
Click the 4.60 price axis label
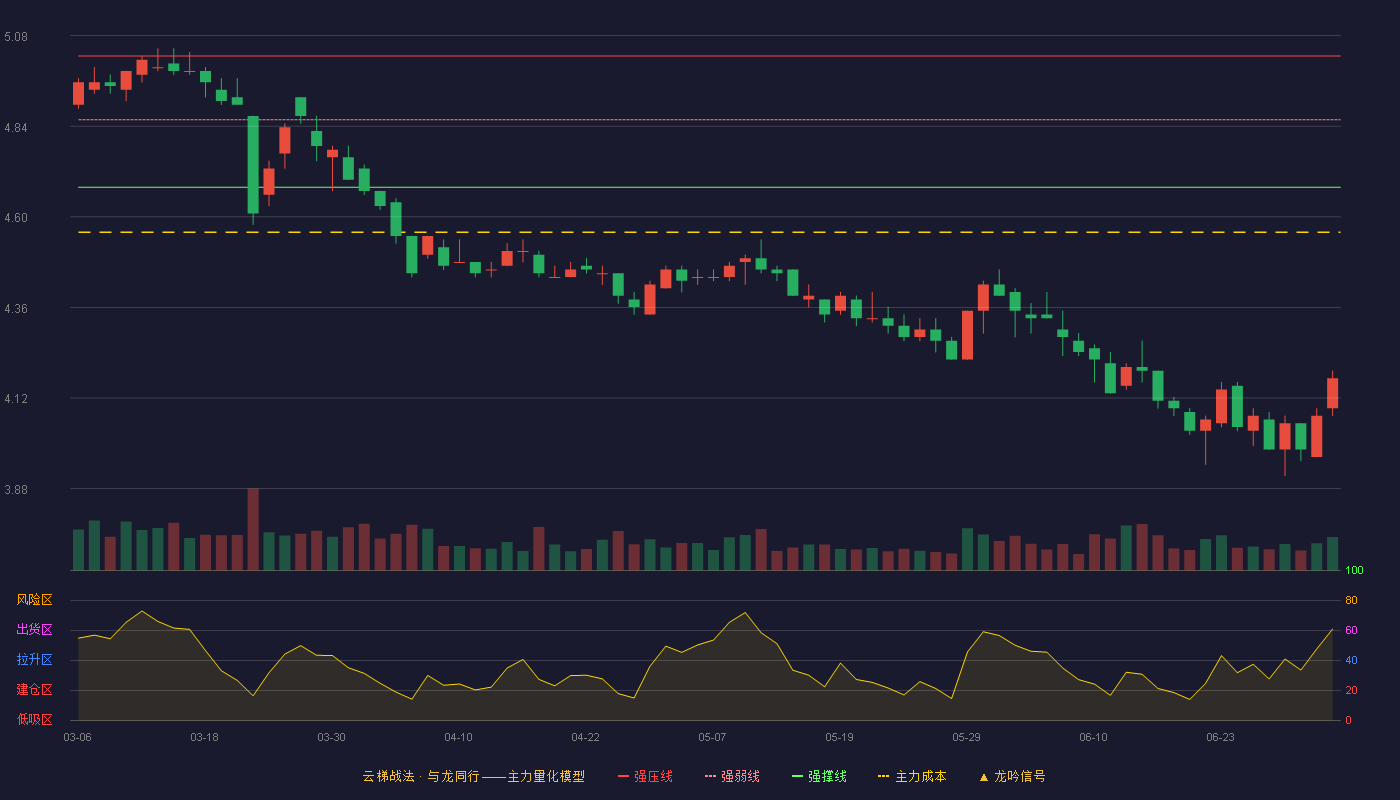coord(16,218)
